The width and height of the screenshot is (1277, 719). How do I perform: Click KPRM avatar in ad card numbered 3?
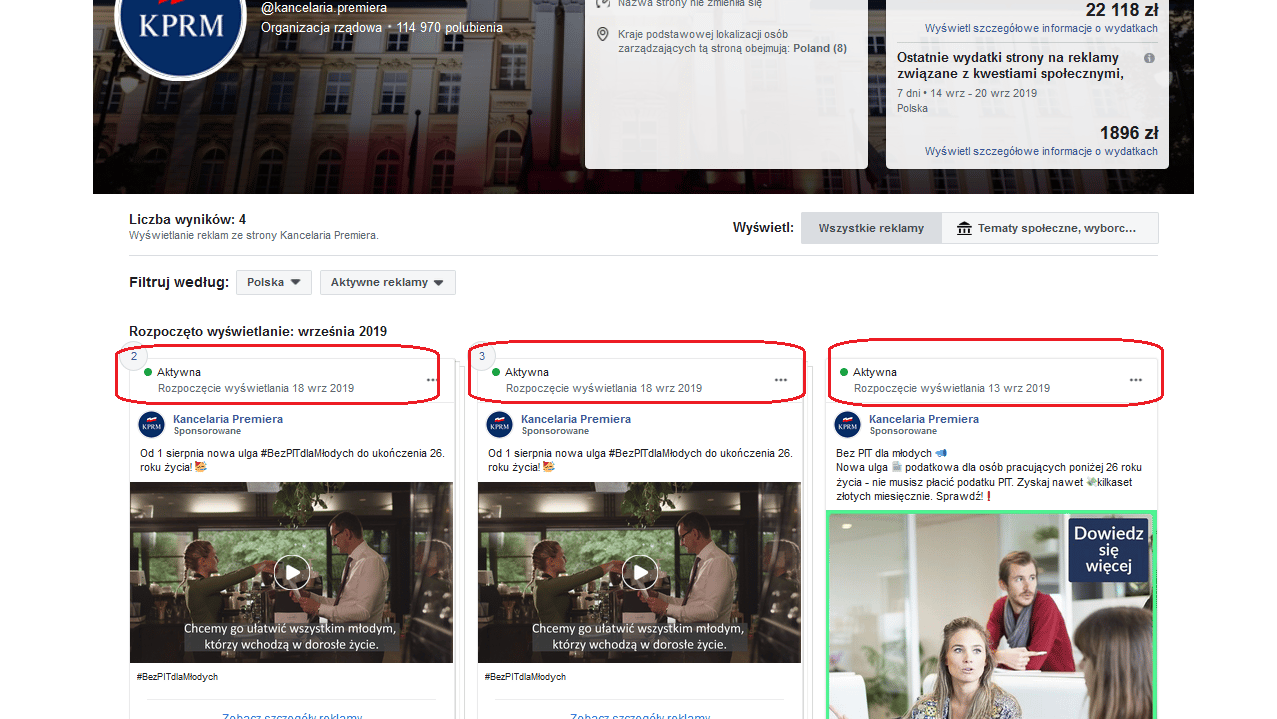click(499, 424)
